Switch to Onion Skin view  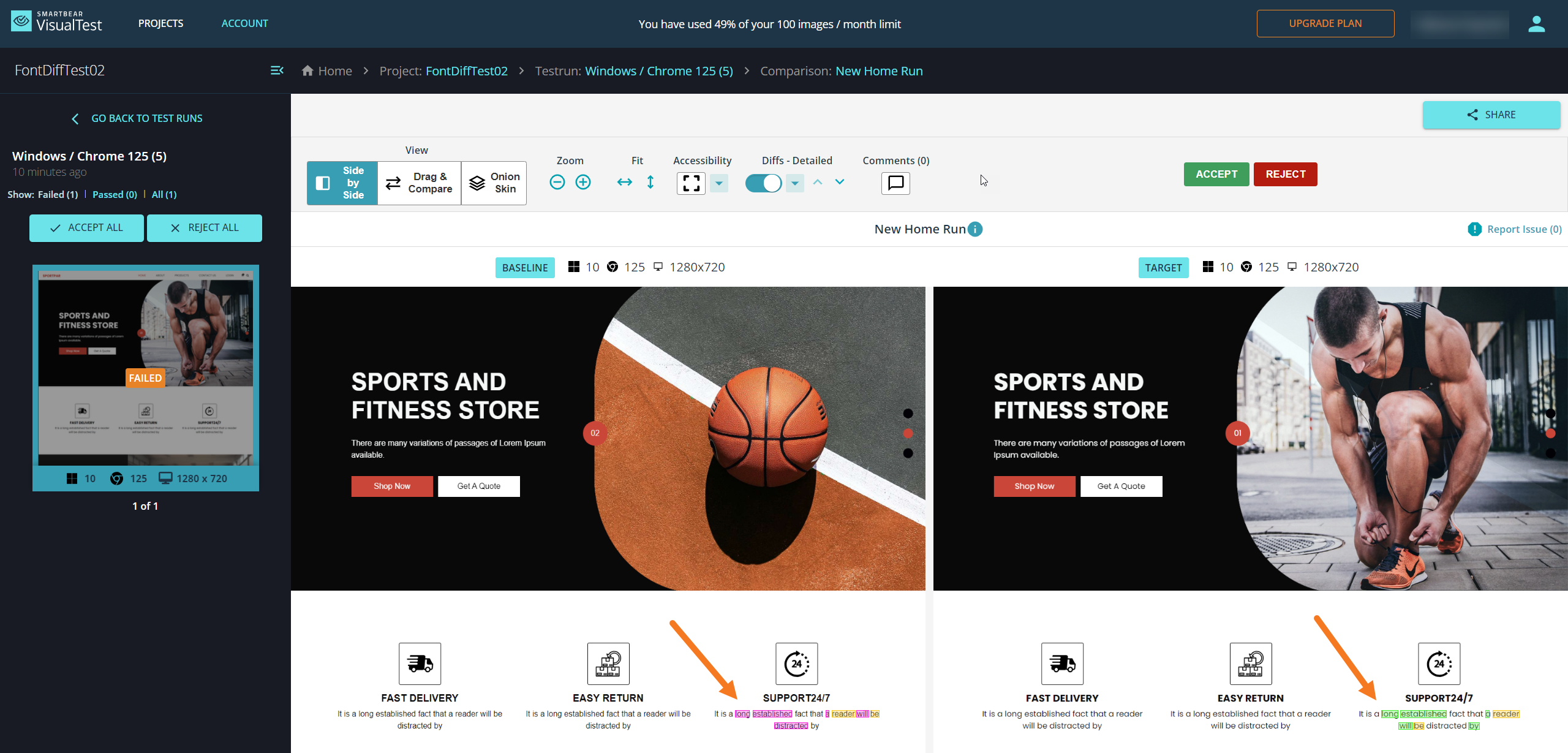tap(494, 183)
